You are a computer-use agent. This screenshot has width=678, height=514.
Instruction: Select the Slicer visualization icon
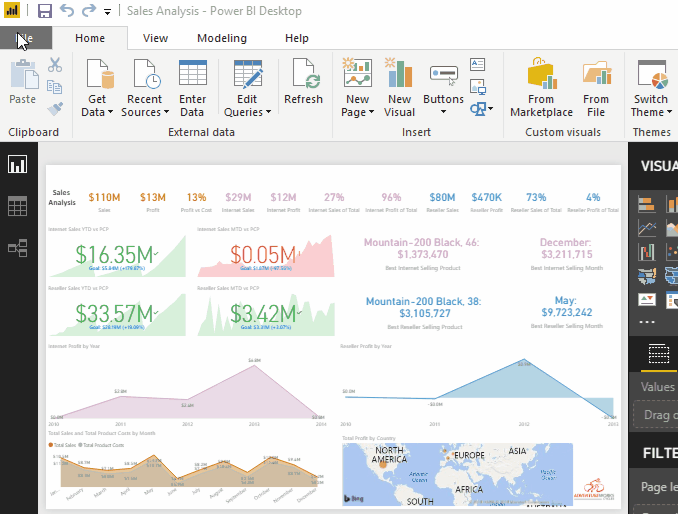pos(672,299)
